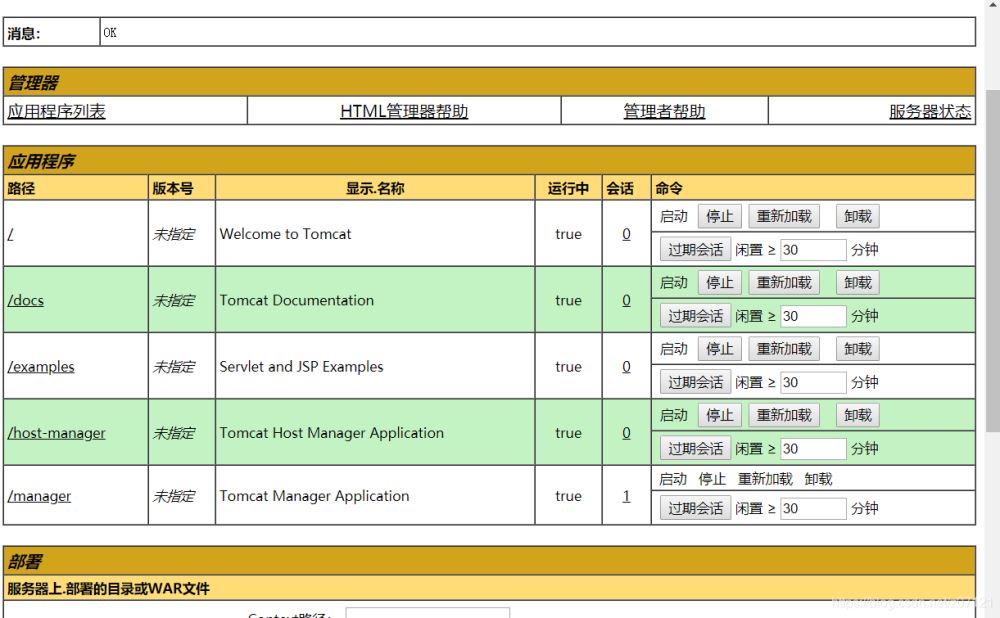Viewport: 1000px width, 618px height.
Task: Undeploy the /host-manager application with 卸载
Action: click(x=857, y=415)
